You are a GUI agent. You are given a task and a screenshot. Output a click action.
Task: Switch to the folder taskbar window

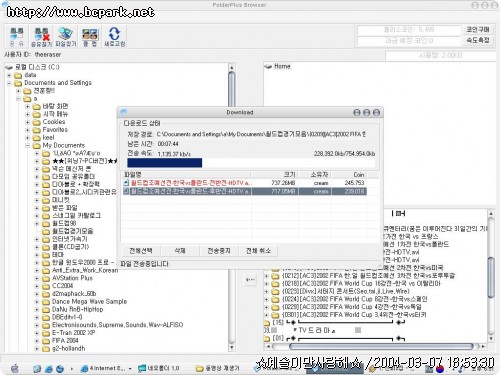(x=217, y=368)
